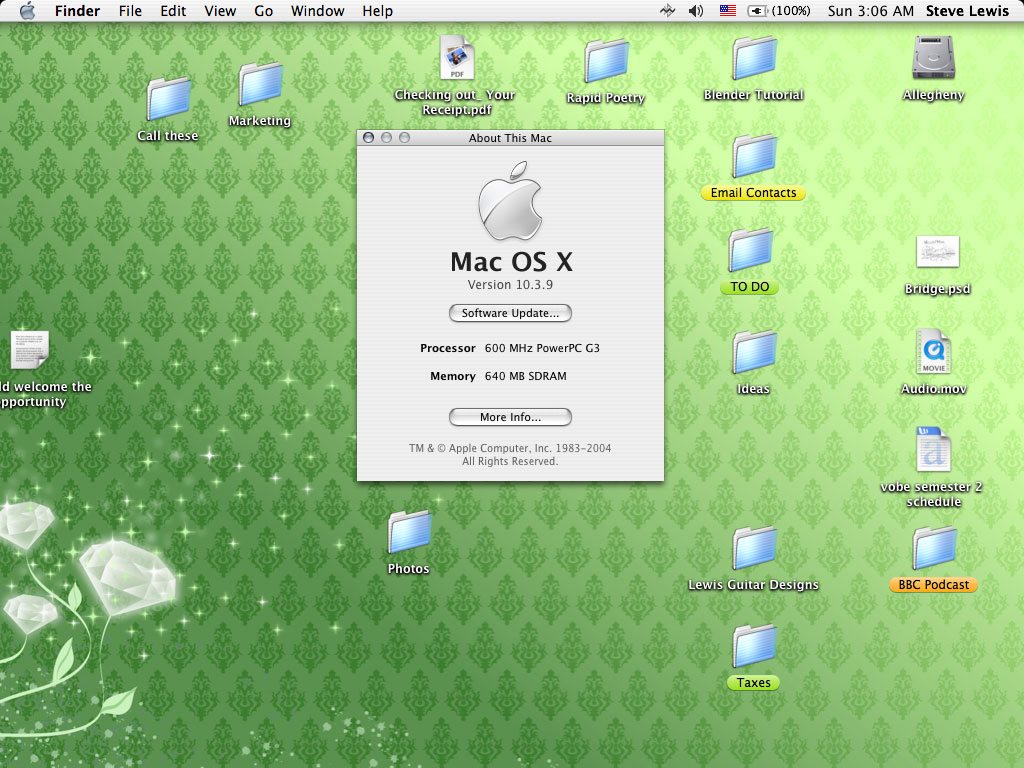Click the Email Contacts yellow label
Viewport: 1024px width, 768px height.
click(x=753, y=193)
